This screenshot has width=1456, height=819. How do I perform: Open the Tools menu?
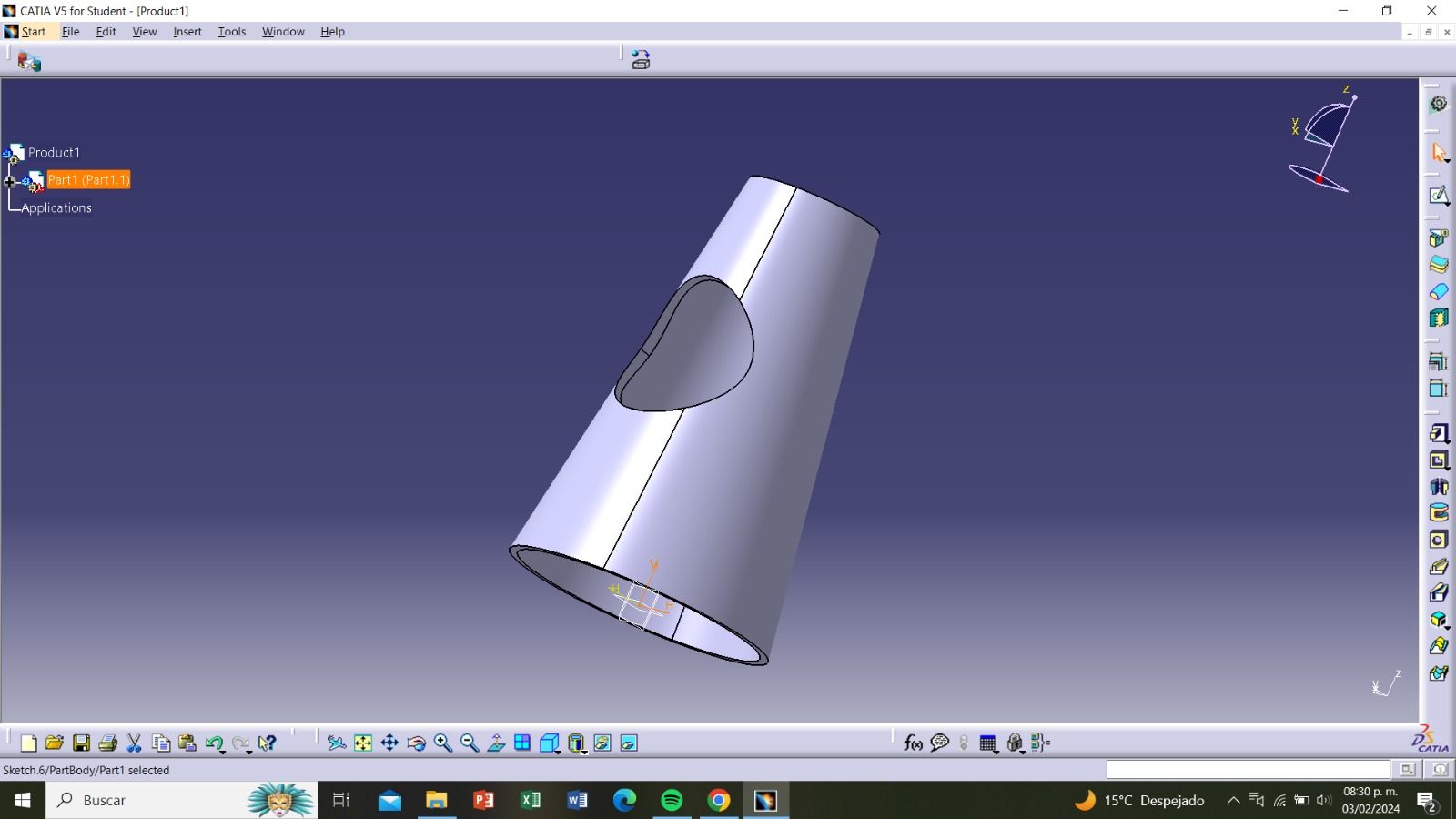pos(231,32)
